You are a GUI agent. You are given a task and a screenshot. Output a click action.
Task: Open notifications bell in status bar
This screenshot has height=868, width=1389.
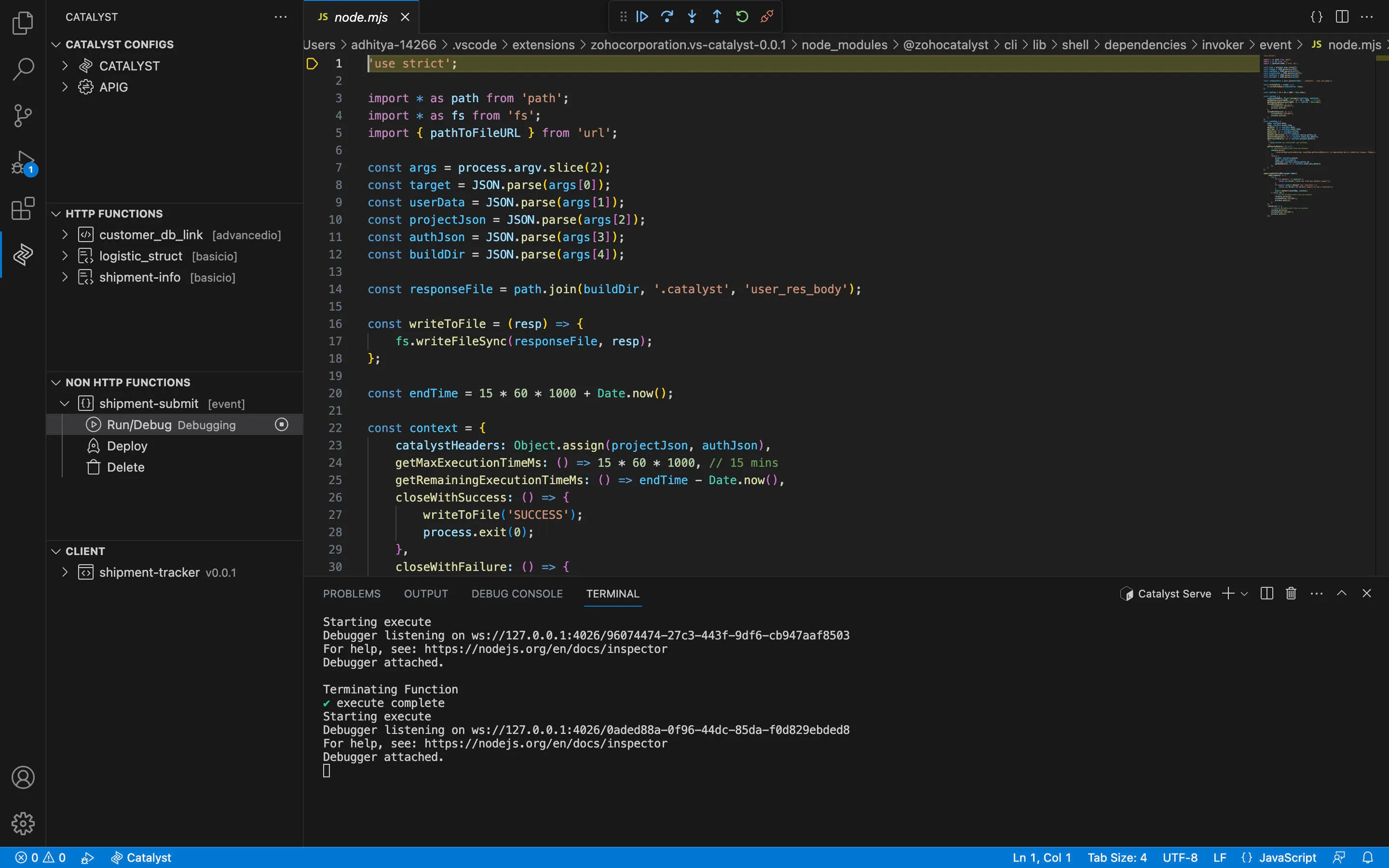pos(1368,857)
